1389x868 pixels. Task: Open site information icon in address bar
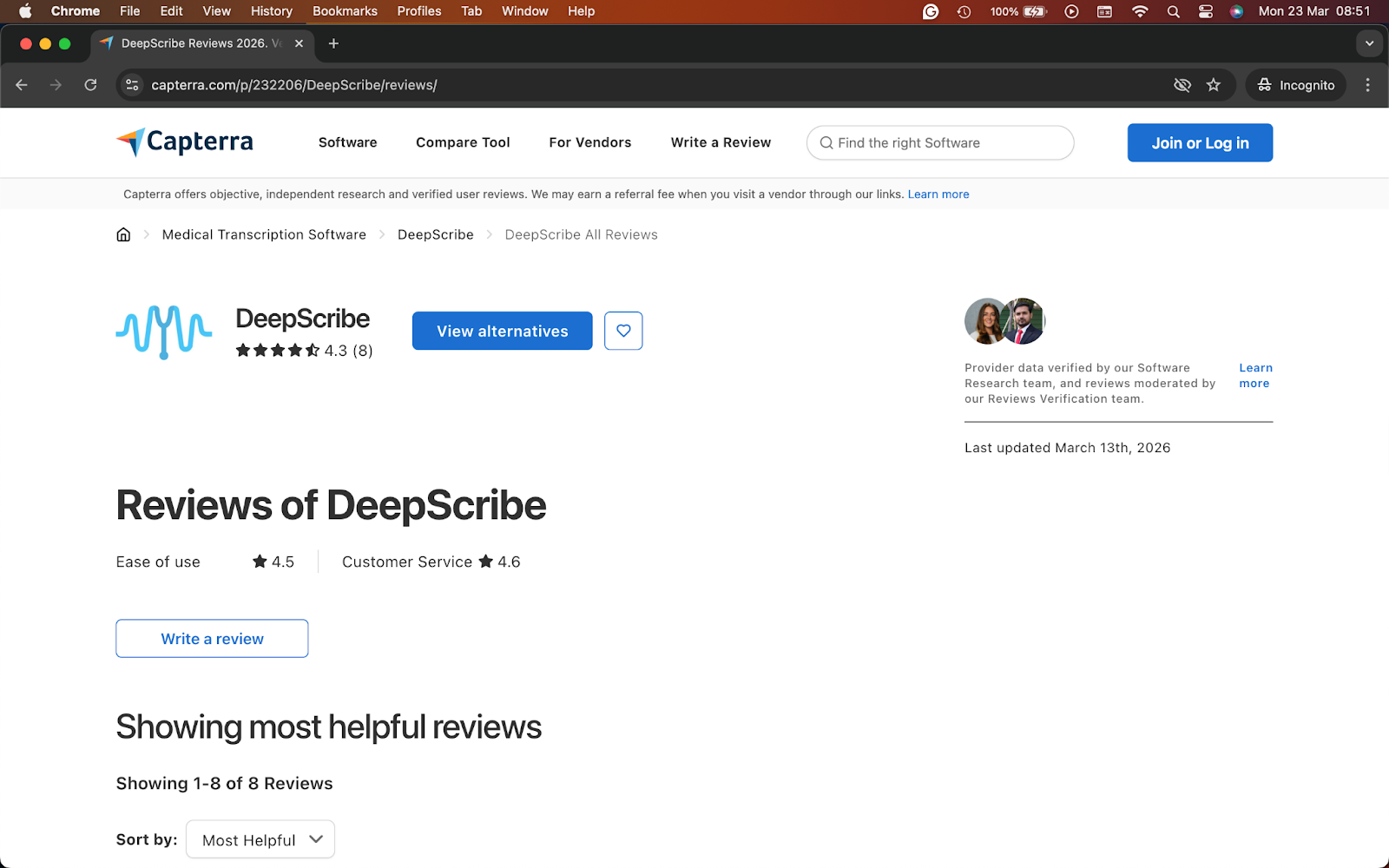coord(132,85)
